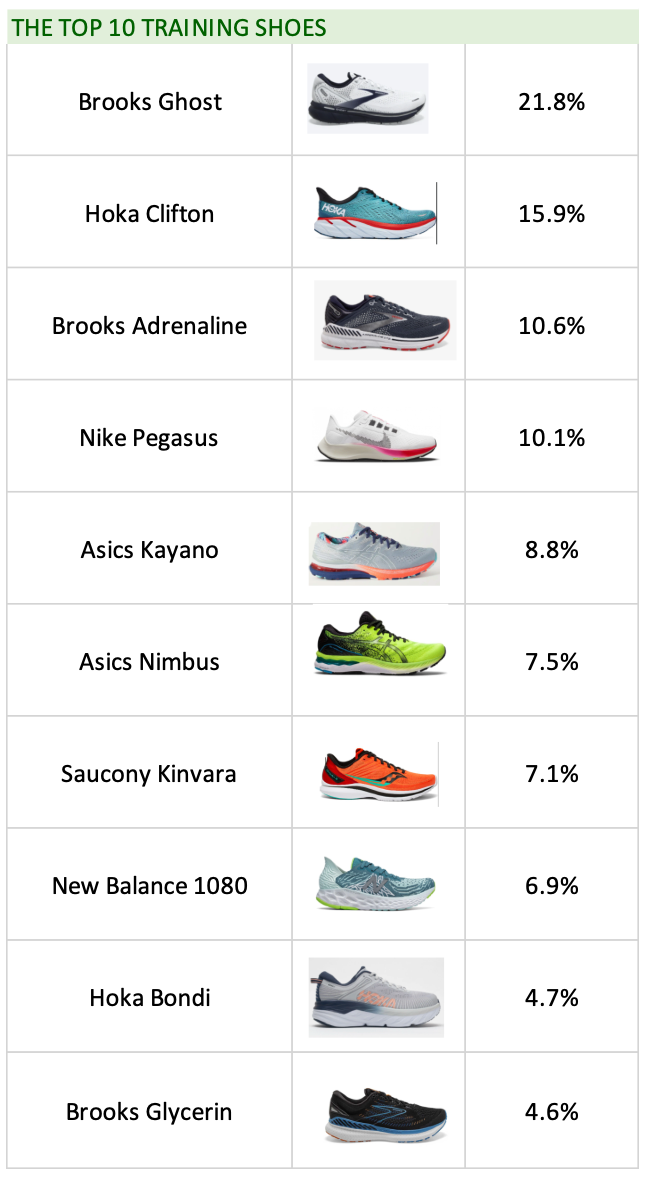The image size is (652, 1180).
Task: Click the Asics Kayano shoe picture
Action: click(374, 554)
